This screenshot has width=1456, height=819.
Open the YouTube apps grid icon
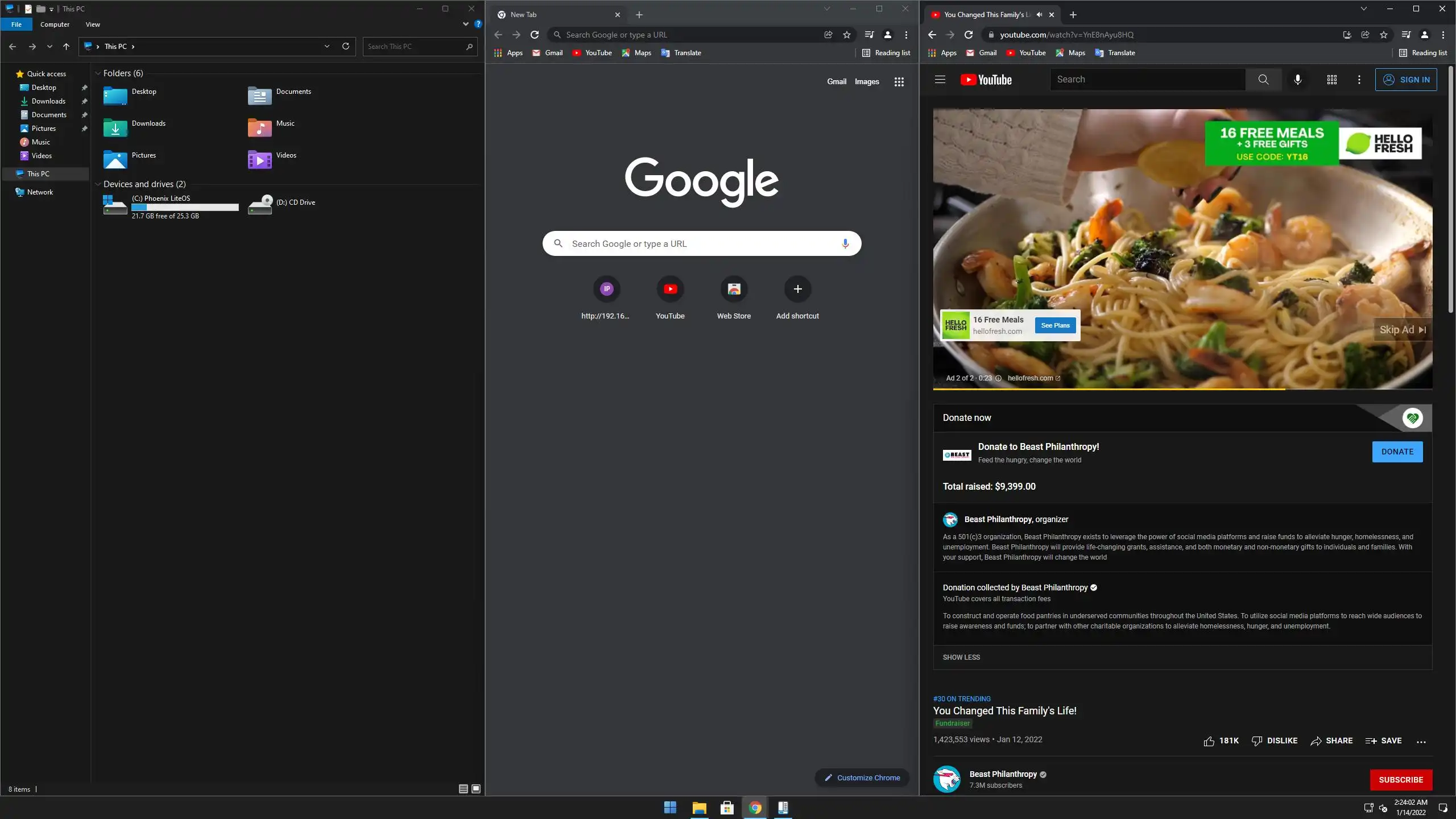pyautogui.click(x=1331, y=80)
